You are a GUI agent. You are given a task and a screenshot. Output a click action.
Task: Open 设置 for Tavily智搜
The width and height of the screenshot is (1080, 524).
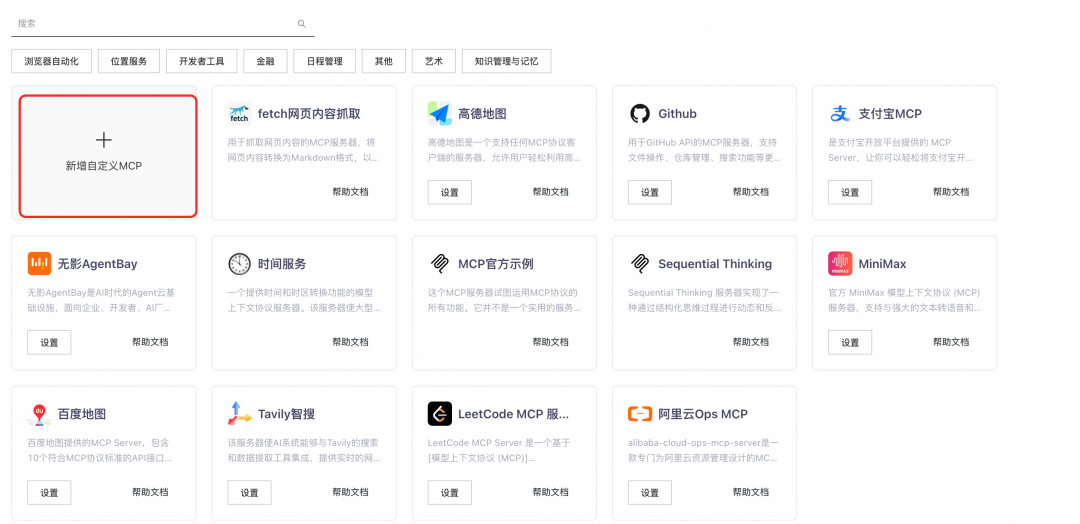pos(249,493)
